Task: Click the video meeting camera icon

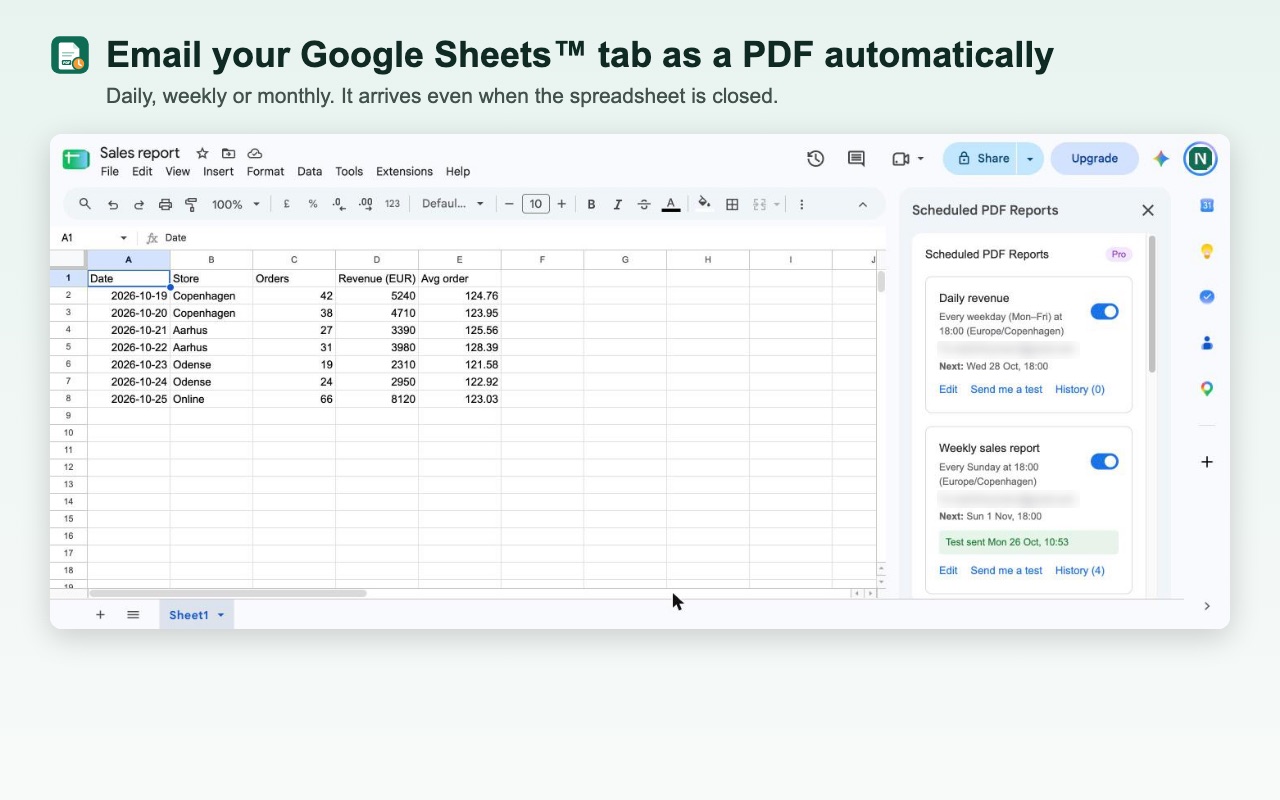Action: pyautogui.click(x=900, y=158)
